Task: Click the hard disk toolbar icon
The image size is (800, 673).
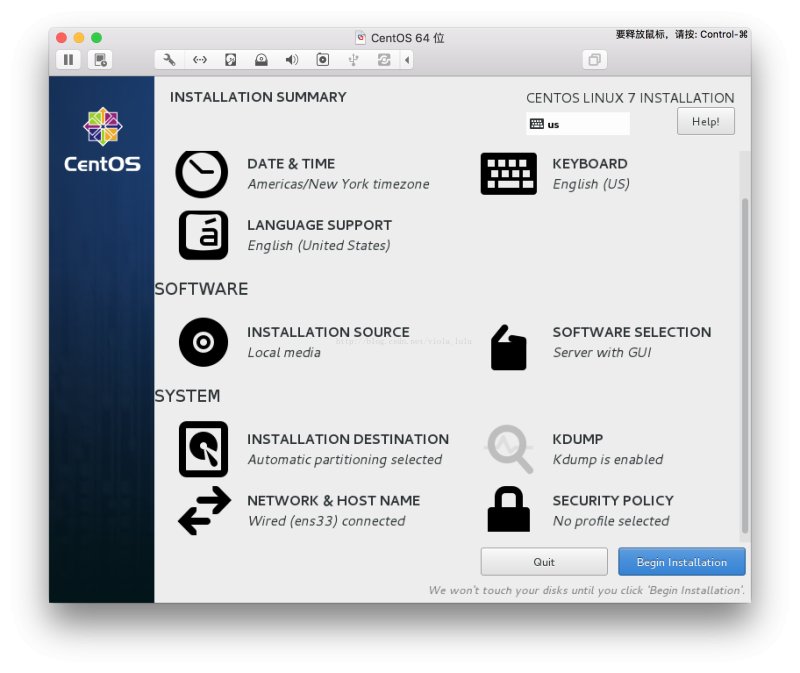Action: pos(231,60)
